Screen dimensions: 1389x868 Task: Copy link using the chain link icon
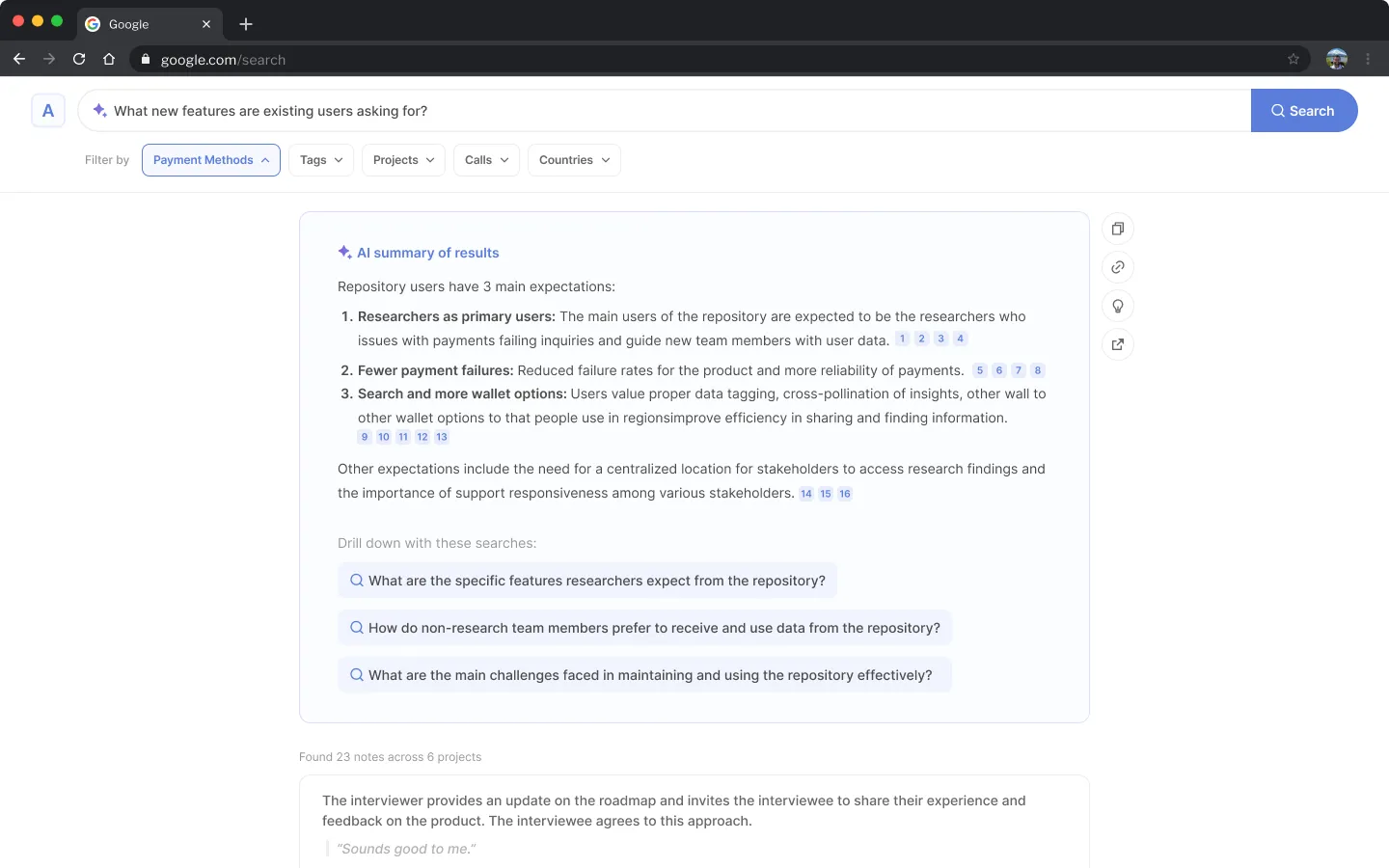1118,267
